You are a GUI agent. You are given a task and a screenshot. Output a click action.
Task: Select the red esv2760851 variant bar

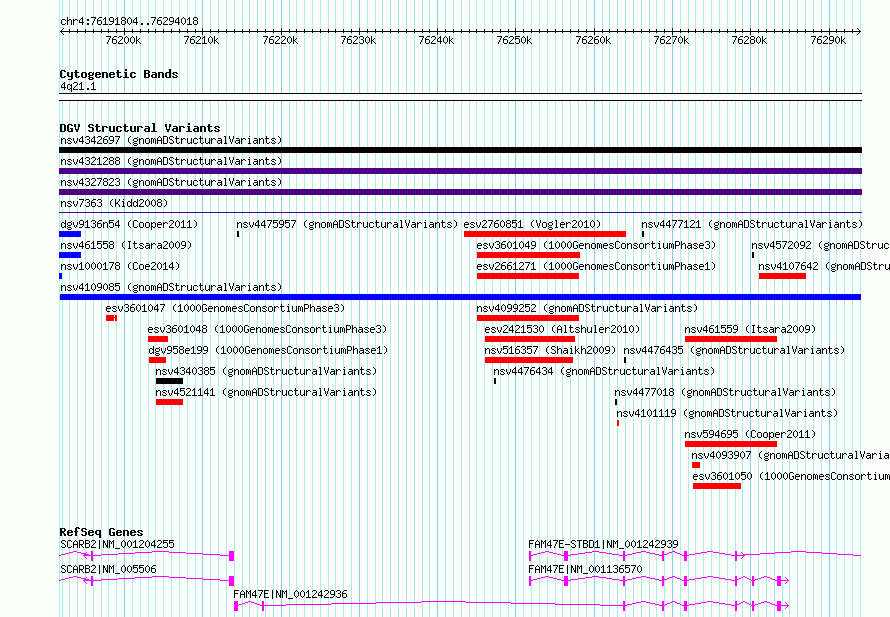coord(545,234)
